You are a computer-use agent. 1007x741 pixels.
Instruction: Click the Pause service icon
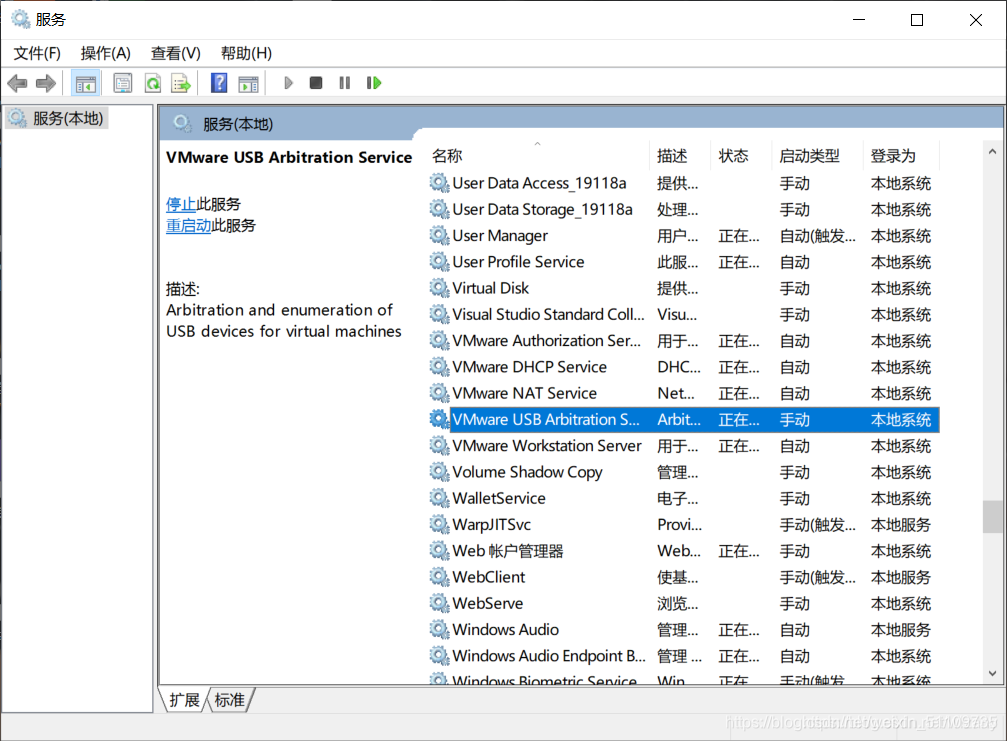click(x=345, y=83)
